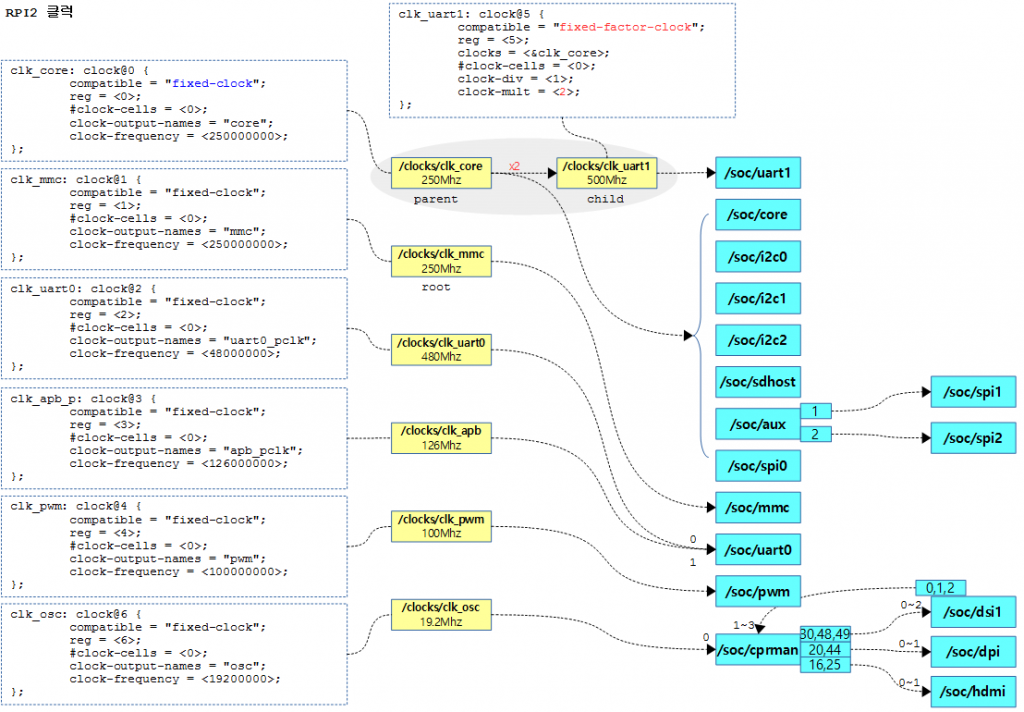Click the /soc/aux device box
This screenshot has height=712, width=1024.
pyautogui.click(x=758, y=425)
